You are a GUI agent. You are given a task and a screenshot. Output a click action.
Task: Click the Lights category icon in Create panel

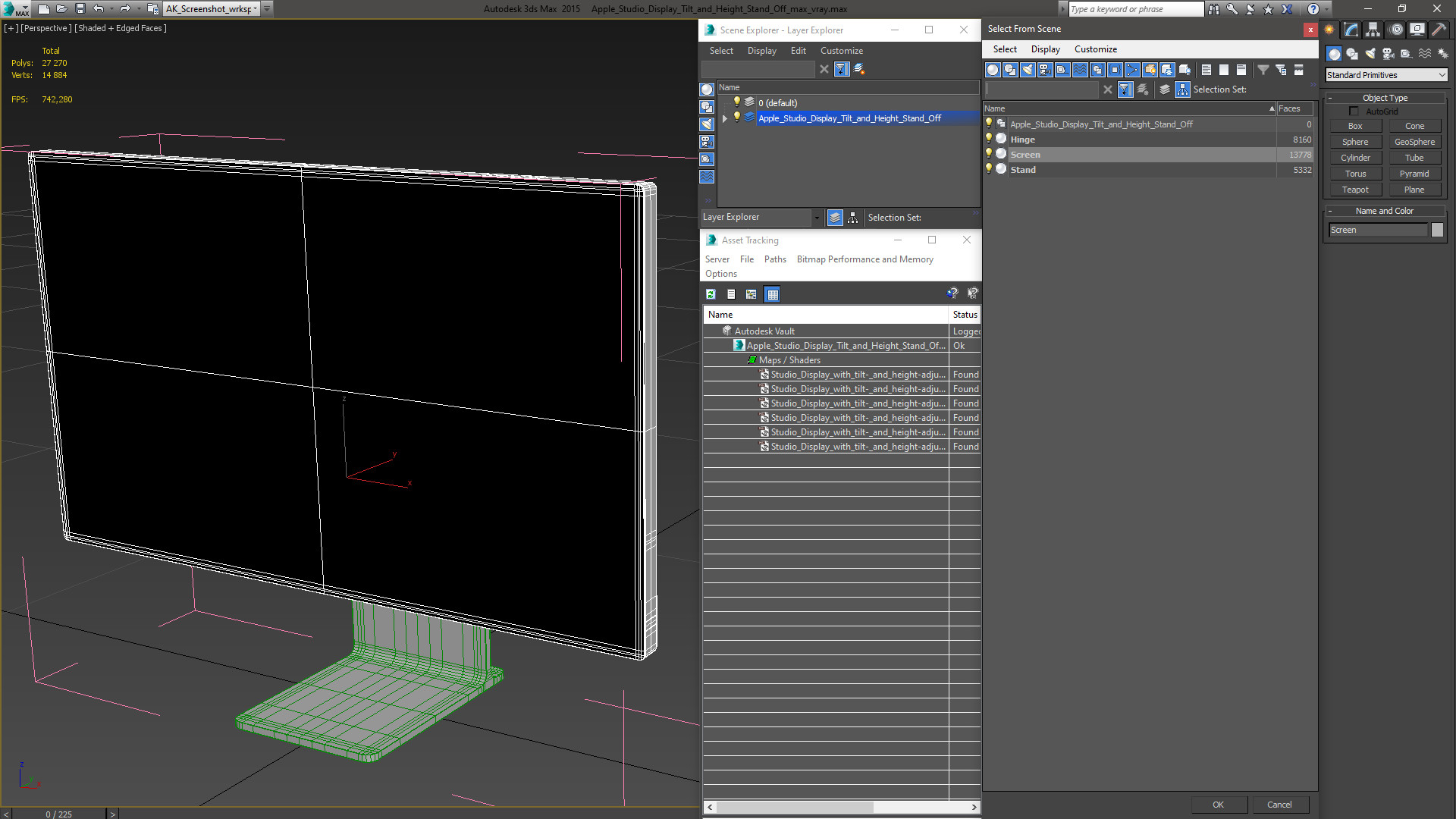(x=1370, y=54)
